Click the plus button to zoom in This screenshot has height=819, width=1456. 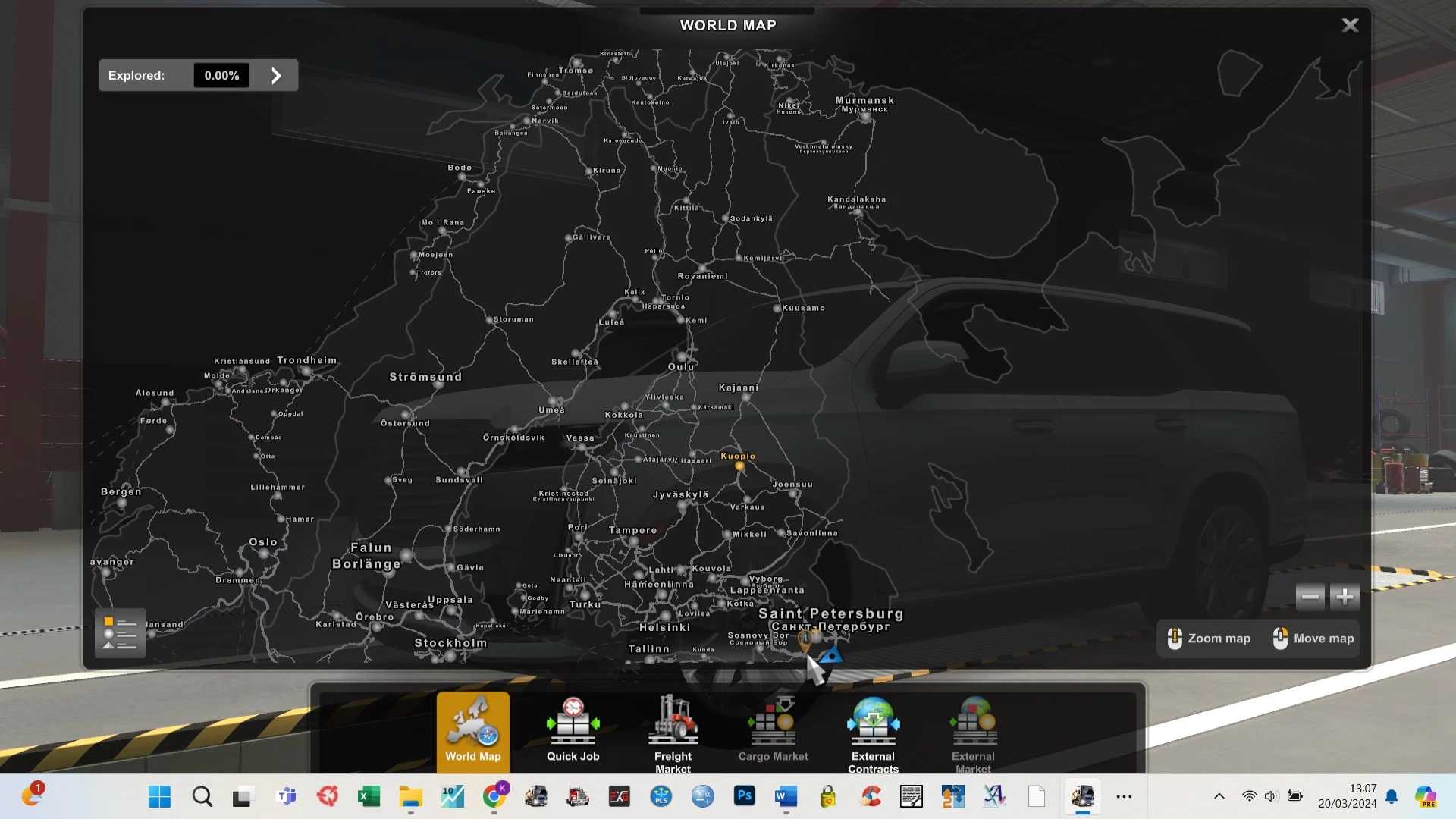pyautogui.click(x=1345, y=598)
